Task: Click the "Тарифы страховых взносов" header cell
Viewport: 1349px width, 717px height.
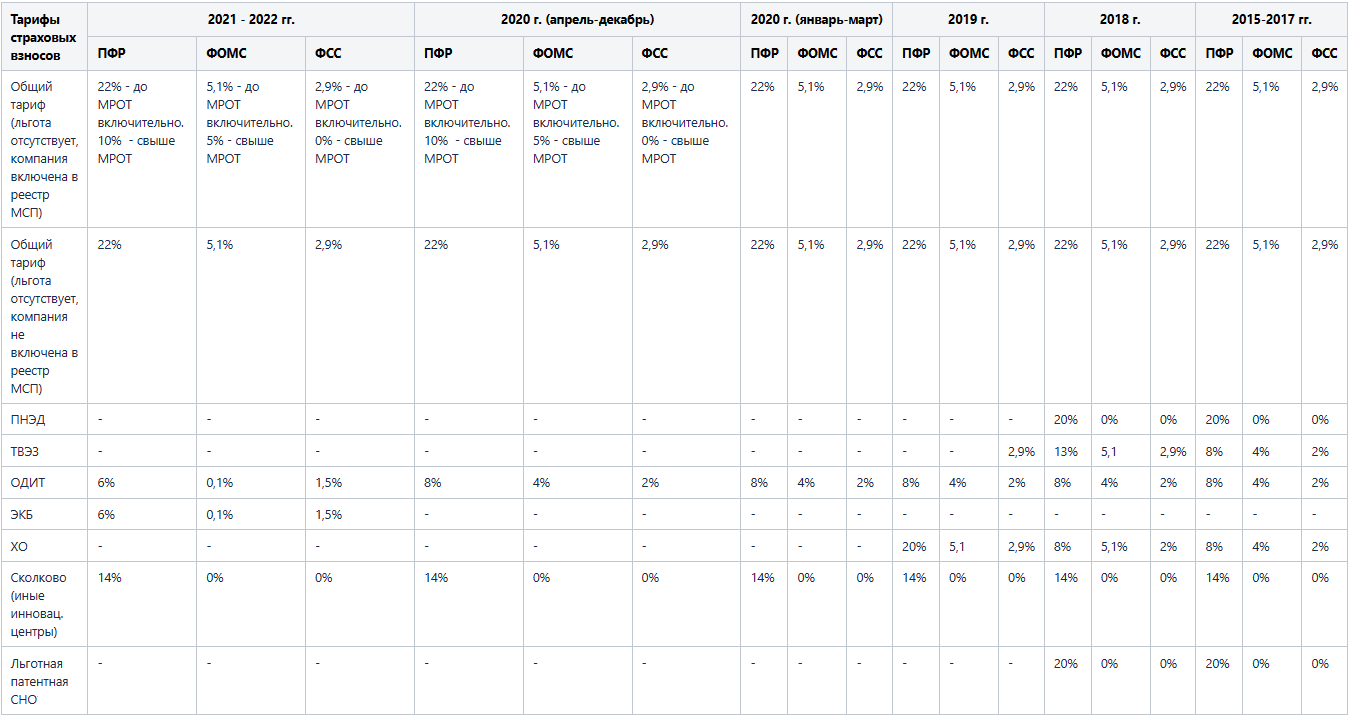Action: point(43,37)
